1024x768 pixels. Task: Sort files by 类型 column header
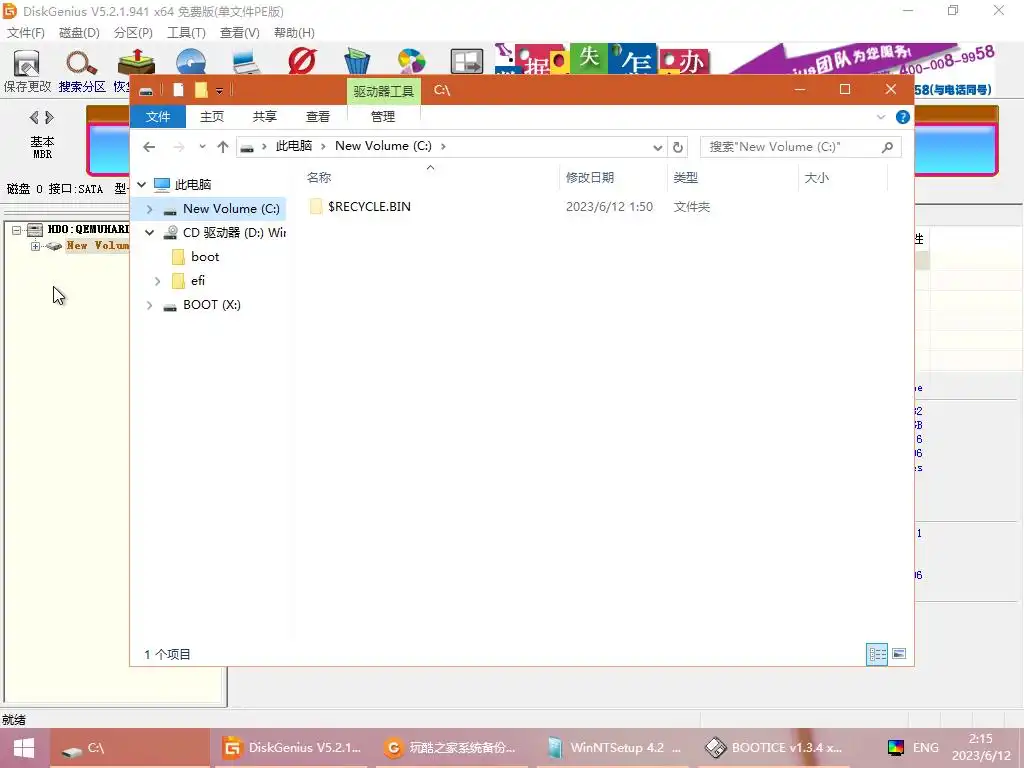pyautogui.click(x=686, y=178)
